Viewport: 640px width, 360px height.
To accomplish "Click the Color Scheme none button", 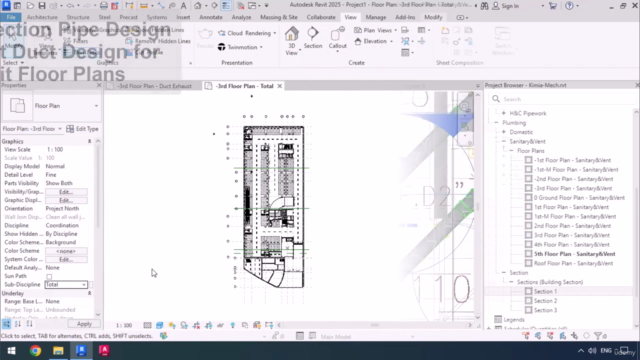I will click(66, 251).
